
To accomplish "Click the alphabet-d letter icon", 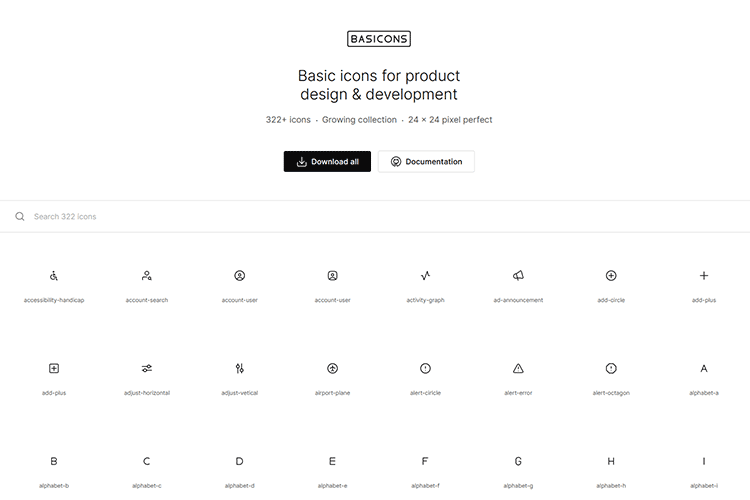I will (x=240, y=461).
